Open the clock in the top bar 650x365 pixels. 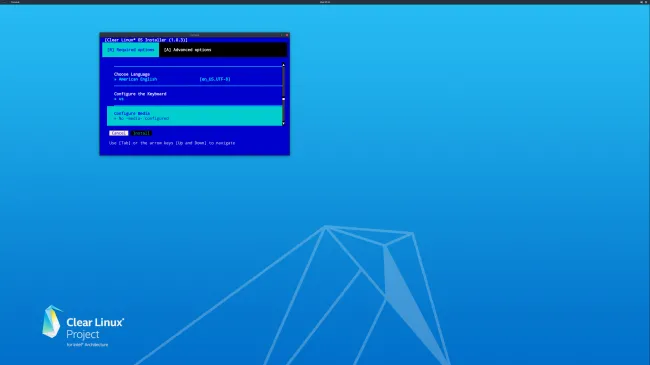tap(325, 2)
